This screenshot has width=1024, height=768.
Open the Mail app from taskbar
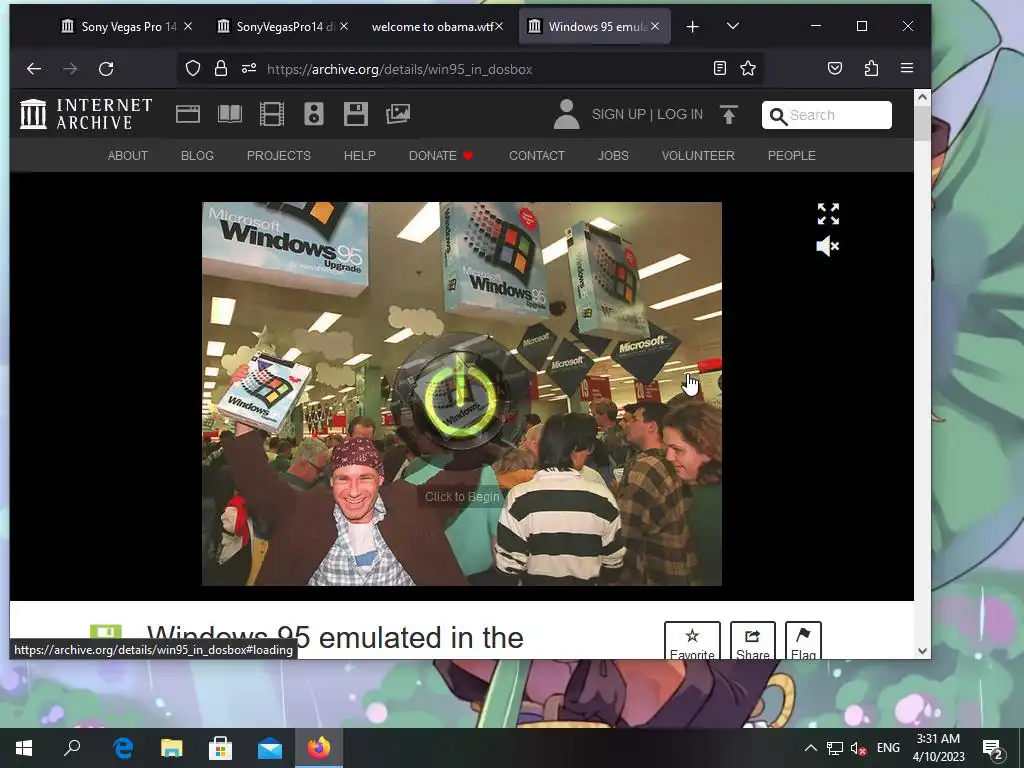270,748
